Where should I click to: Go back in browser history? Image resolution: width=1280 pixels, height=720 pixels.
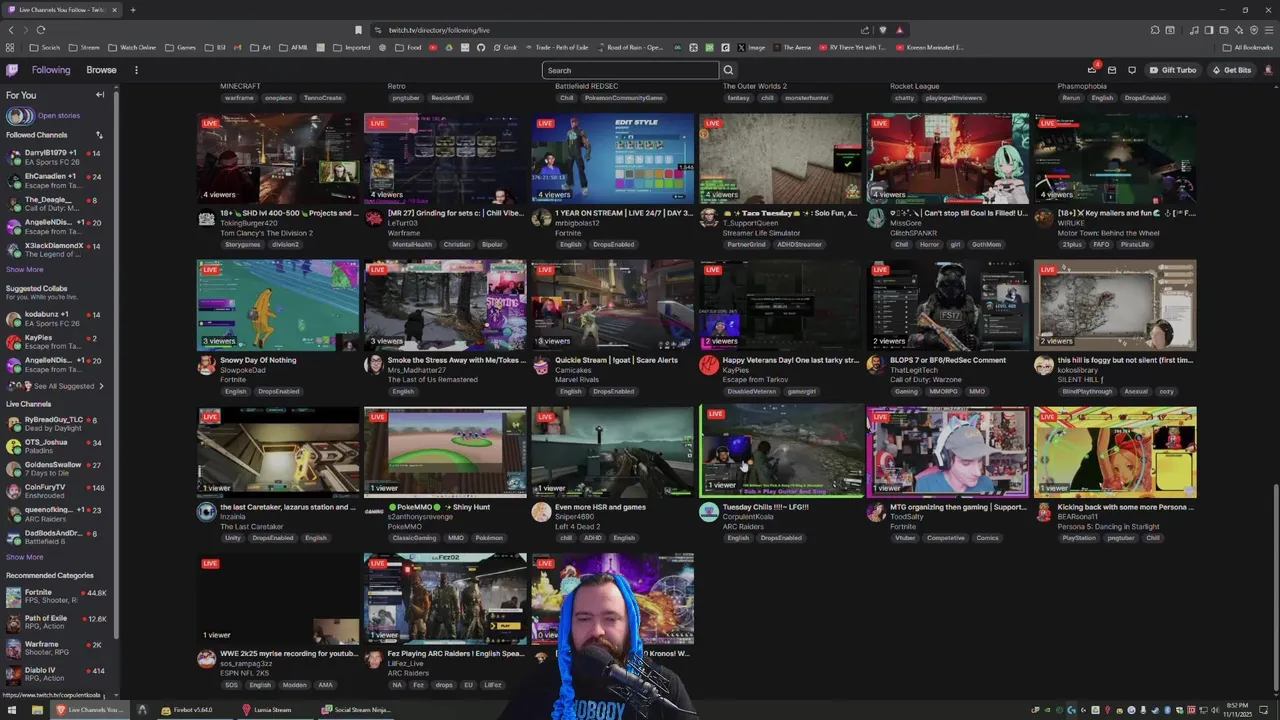tap(11, 30)
